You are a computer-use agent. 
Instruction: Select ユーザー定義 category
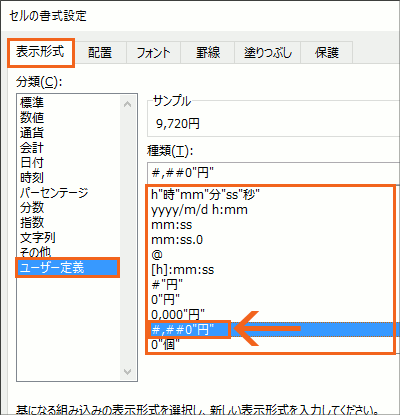[x=67, y=268]
